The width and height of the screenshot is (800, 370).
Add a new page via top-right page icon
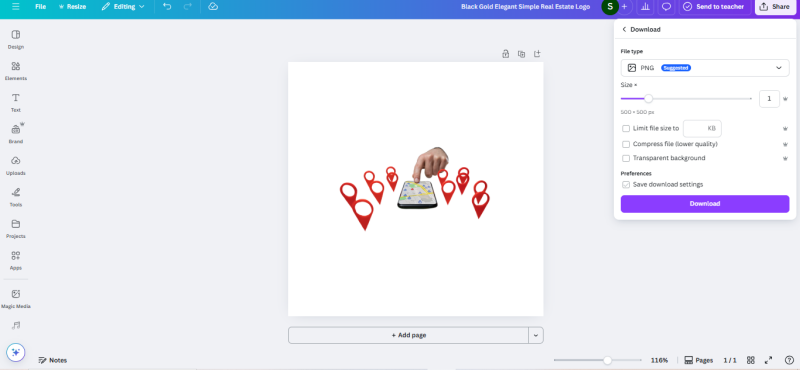point(537,54)
